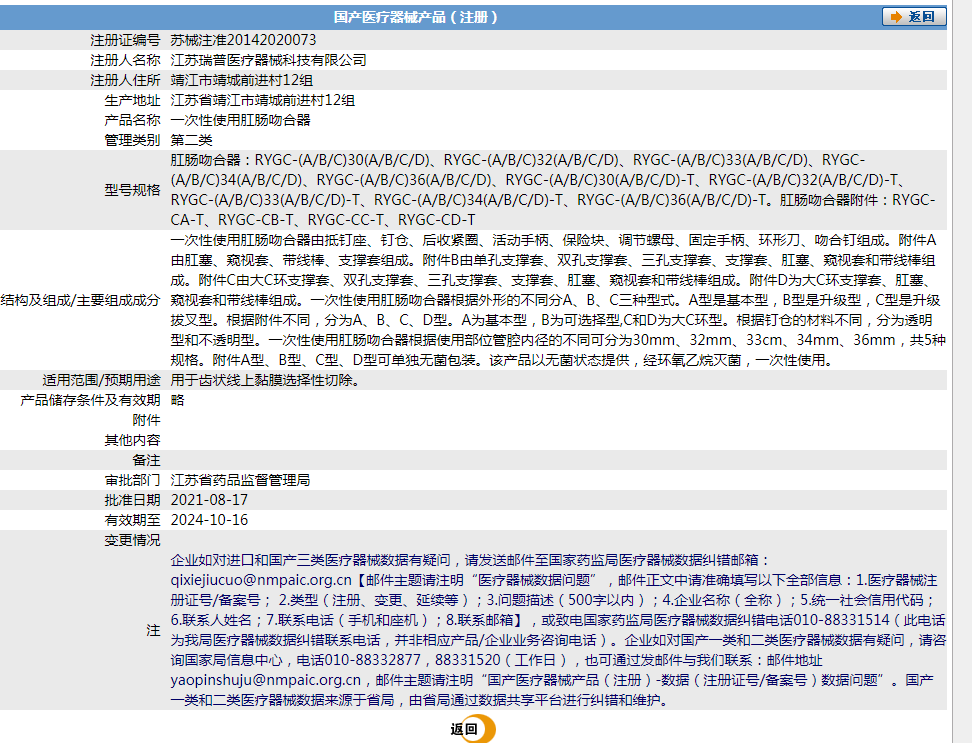The image size is (972, 743).
Task: Click registrant address 靖江市靖城前进村12组
Action: pos(242,81)
